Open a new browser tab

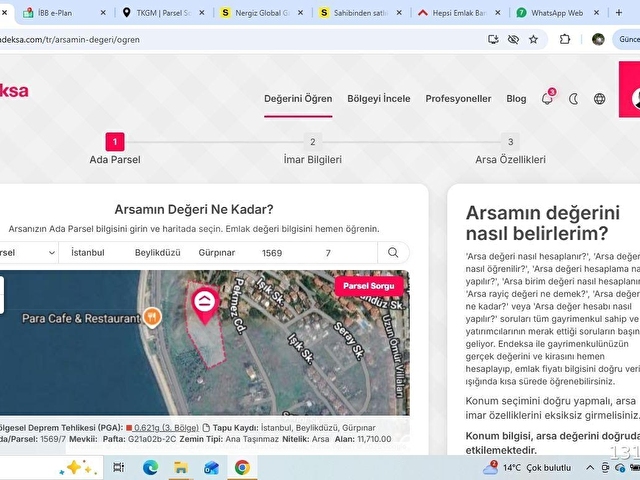coord(619,13)
